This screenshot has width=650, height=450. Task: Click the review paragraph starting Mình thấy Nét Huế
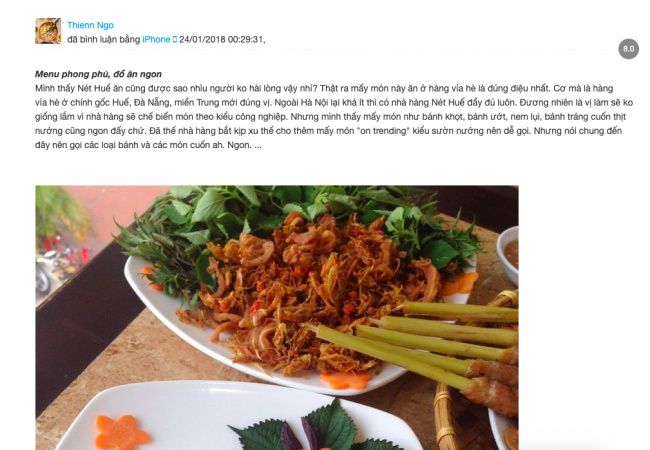tap(334, 116)
